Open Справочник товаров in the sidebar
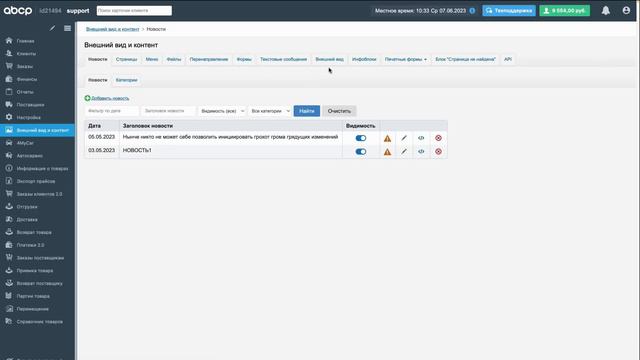Screen dimensions: 640x360 [40, 321]
